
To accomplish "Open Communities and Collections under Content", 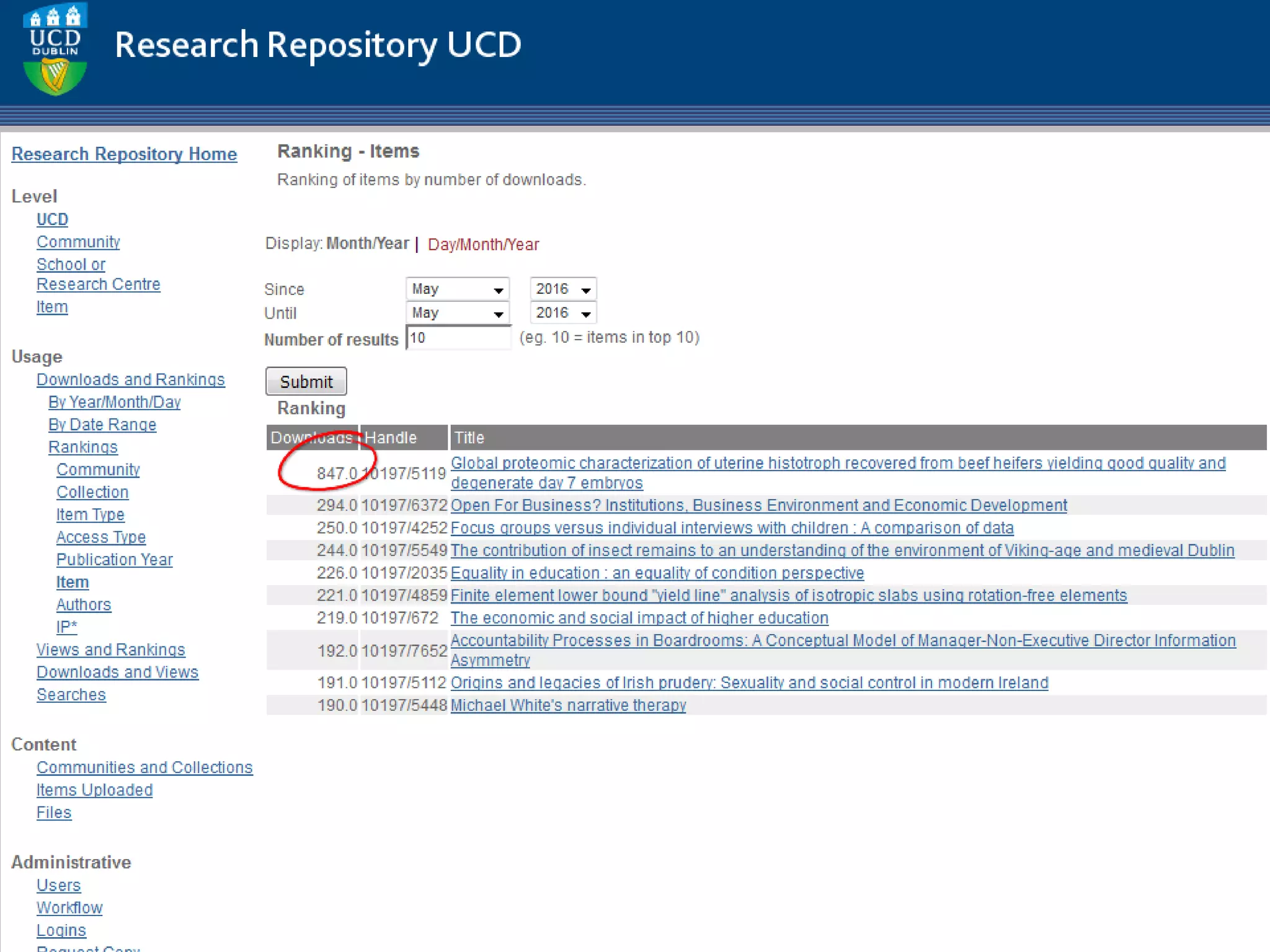I will click(144, 767).
